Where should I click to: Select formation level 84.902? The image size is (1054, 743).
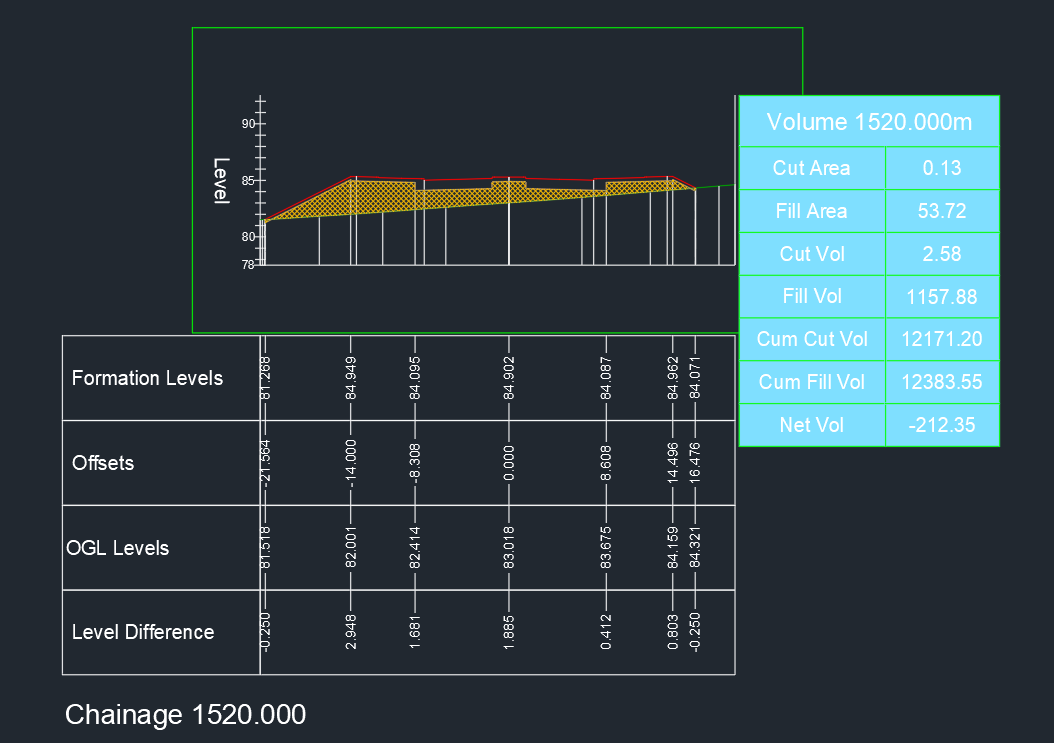[509, 378]
